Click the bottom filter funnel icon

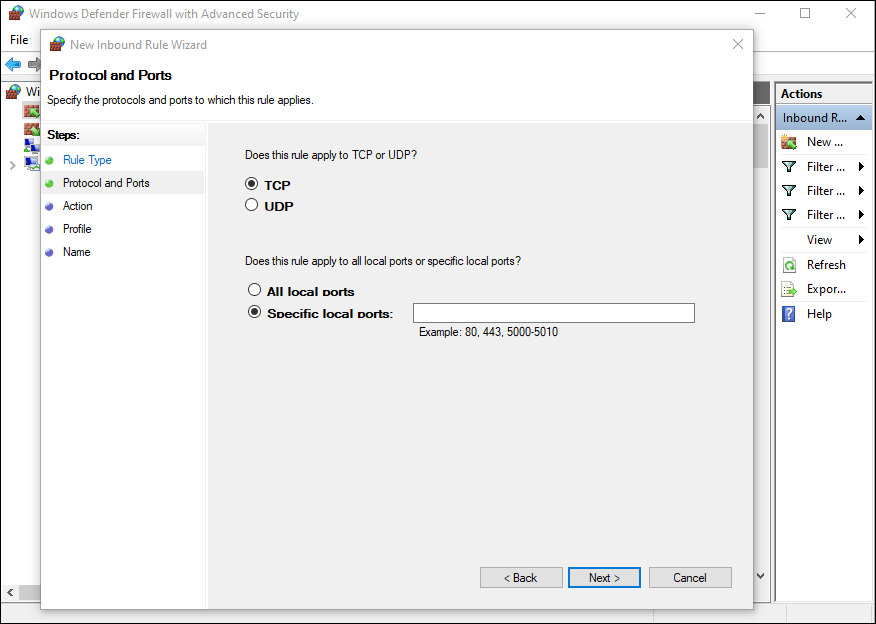pos(789,215)
